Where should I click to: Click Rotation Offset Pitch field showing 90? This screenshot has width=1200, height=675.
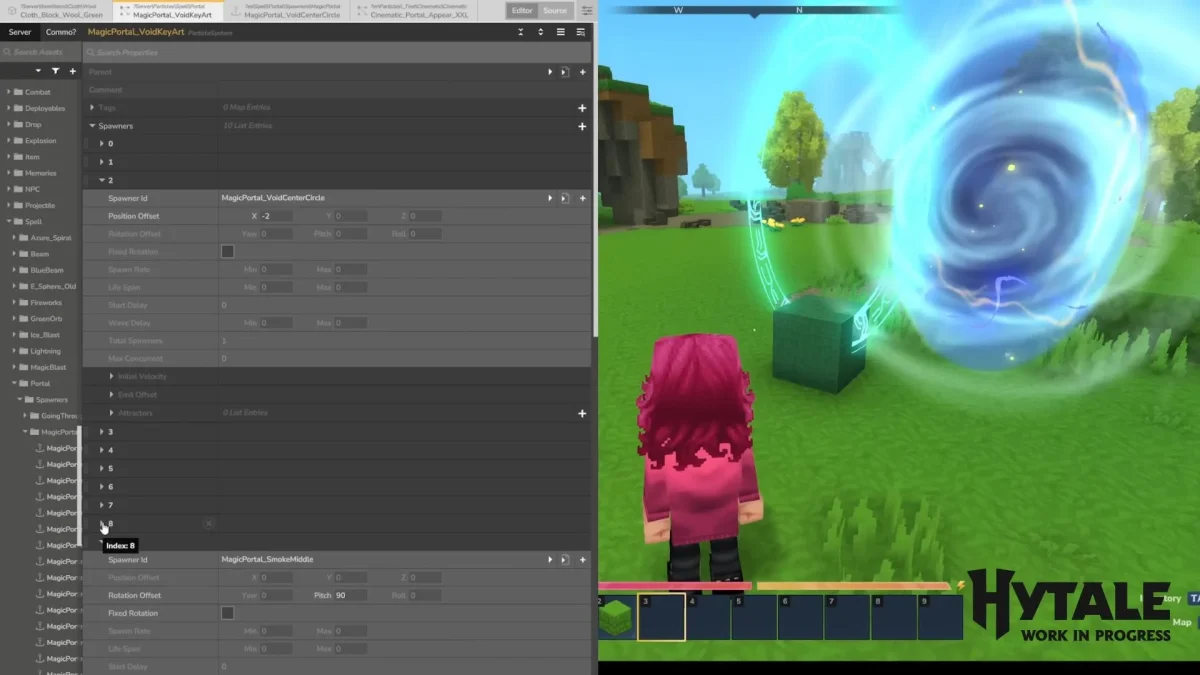coord(351,595)
